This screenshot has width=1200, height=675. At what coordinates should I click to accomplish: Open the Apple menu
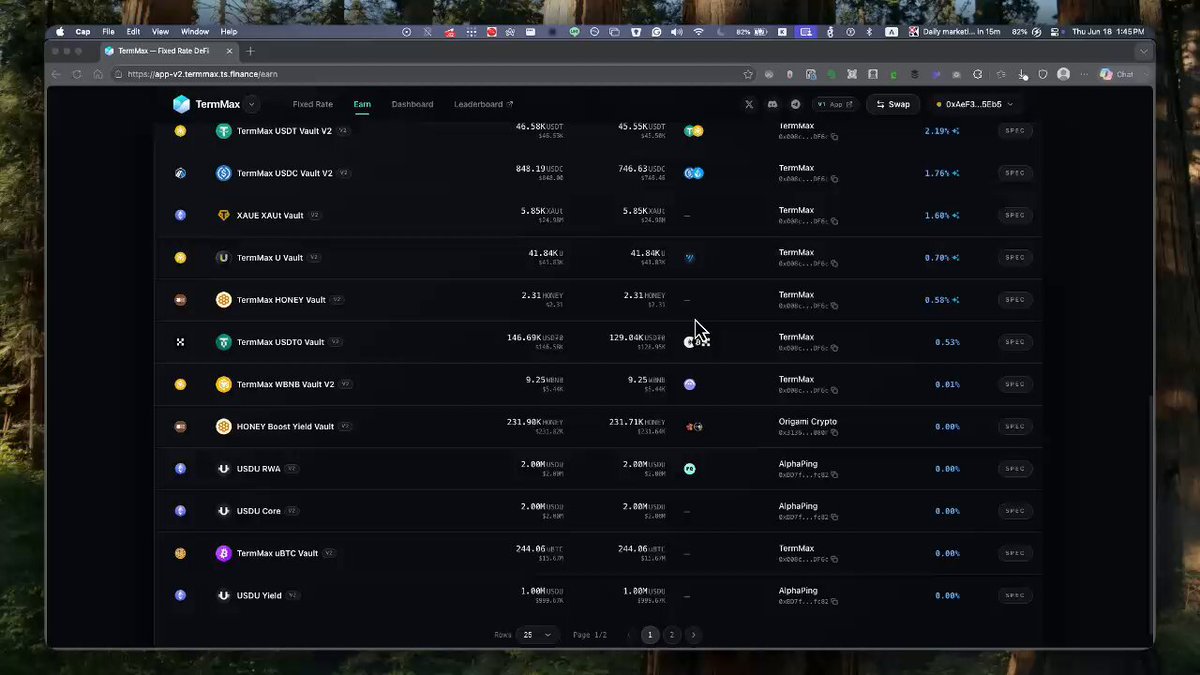[60, 32]
